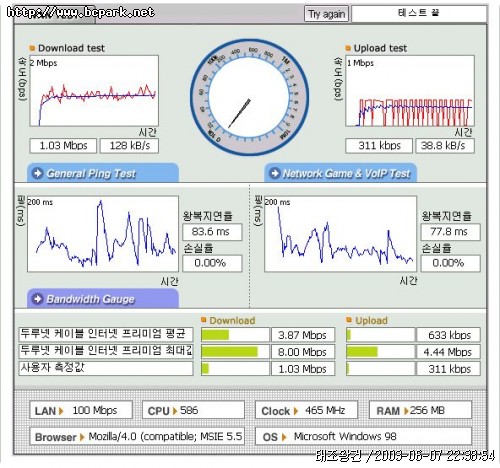Click the orange arrow next to Clock
This screenshot has width=500, height=468.
point(296,411)
